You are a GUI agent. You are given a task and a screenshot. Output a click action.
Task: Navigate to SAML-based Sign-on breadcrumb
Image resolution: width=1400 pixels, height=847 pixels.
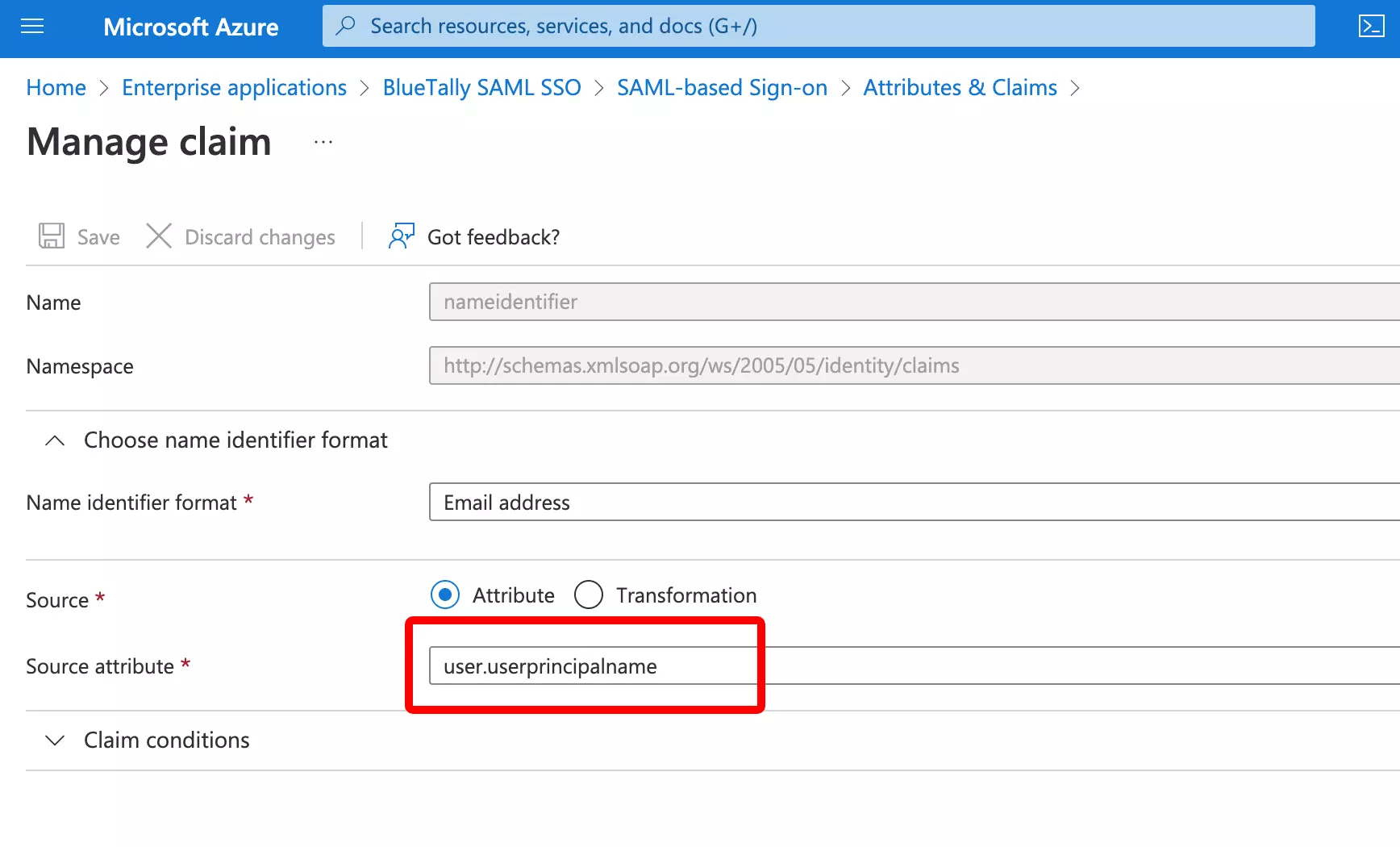coord(722,87)
